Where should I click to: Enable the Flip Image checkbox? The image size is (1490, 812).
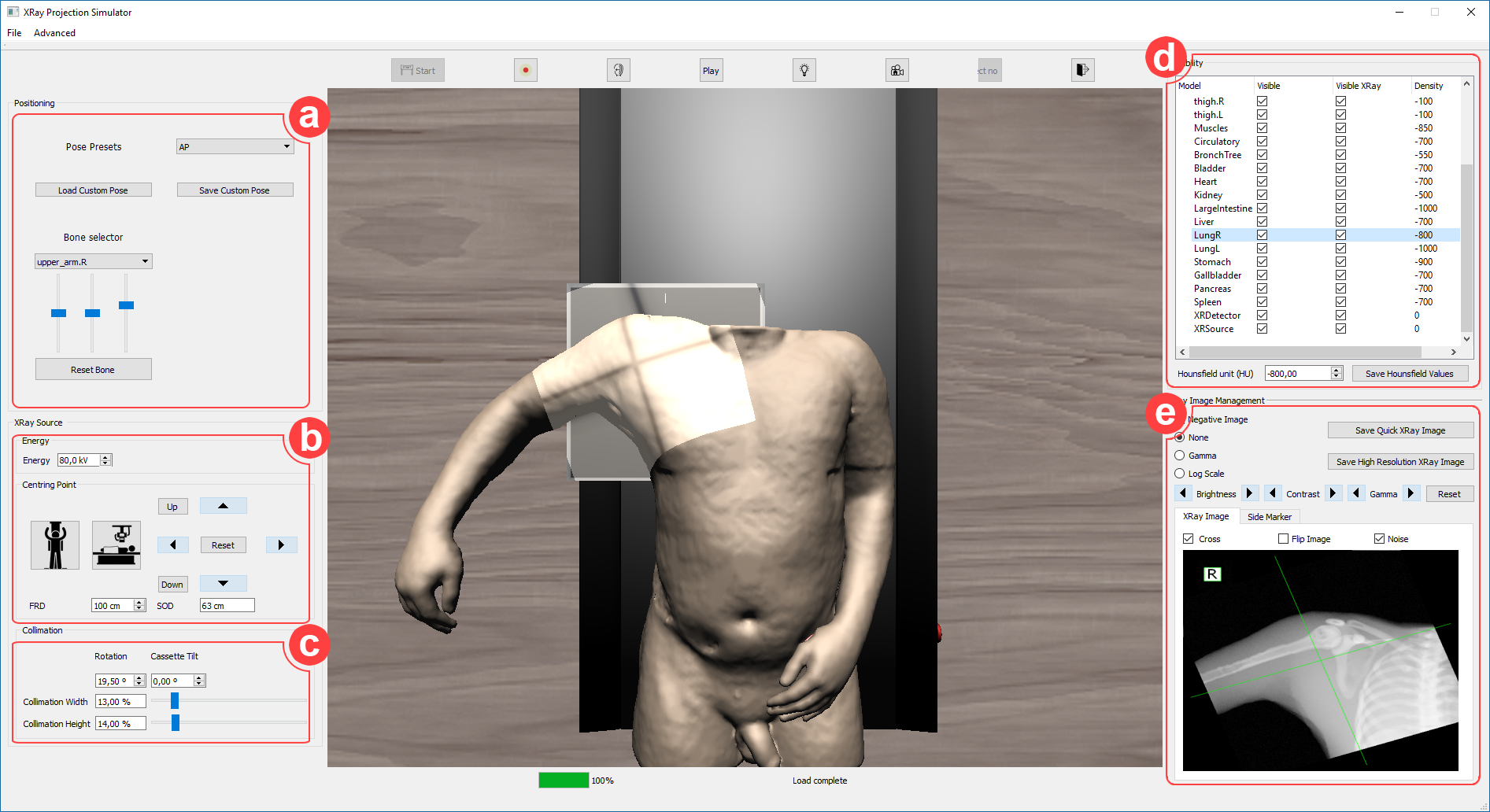tap(1283, 539)
